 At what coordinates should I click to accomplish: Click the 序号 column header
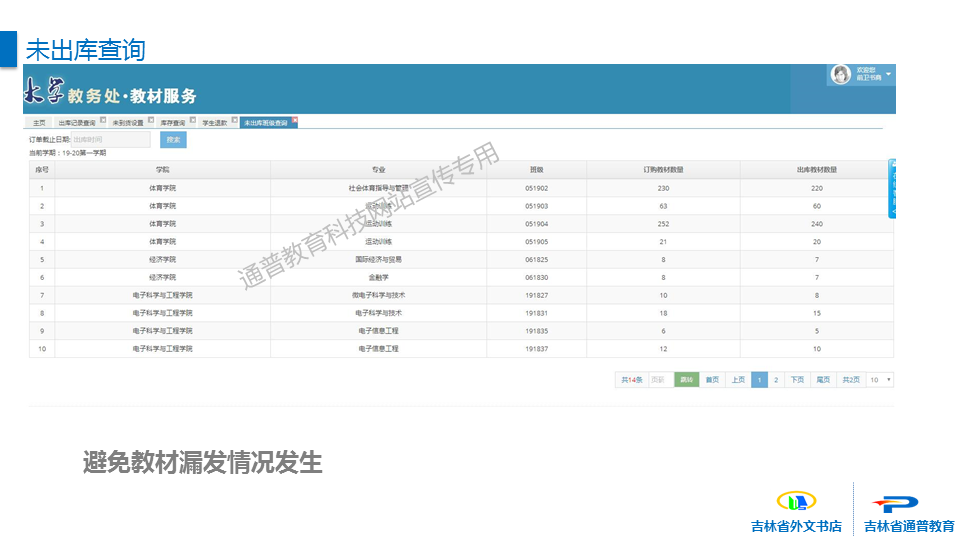(x=42, y=170)
